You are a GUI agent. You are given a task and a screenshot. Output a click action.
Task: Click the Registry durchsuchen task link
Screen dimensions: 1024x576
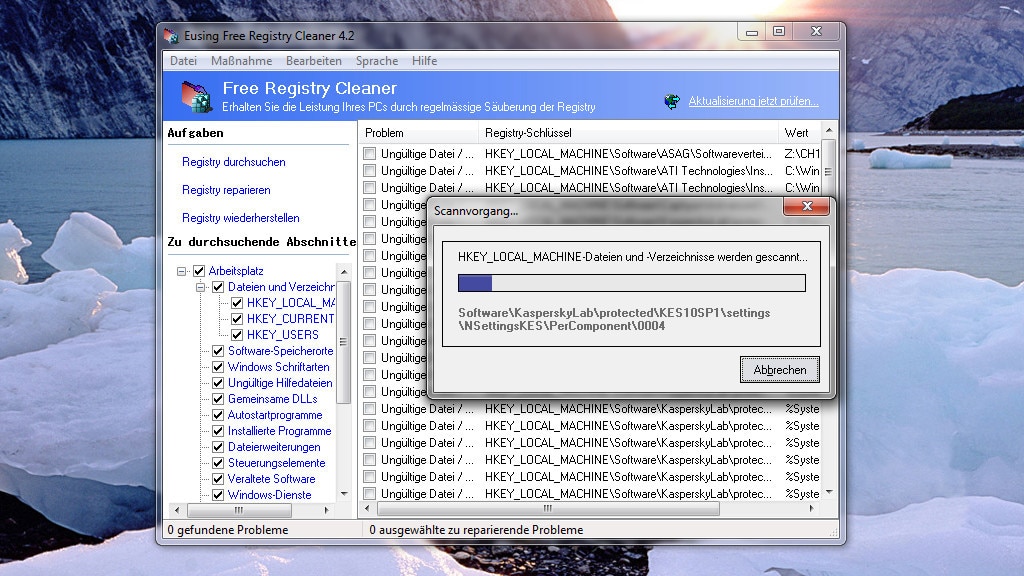tap(234, 162)
